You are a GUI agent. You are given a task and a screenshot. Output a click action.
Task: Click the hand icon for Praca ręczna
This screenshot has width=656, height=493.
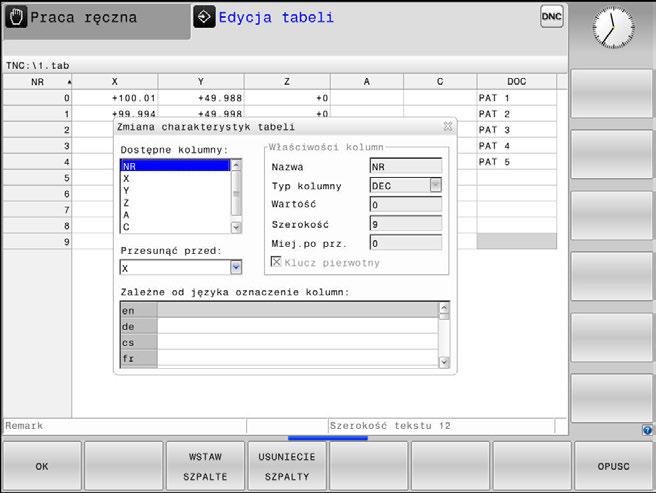[x=16, y=18]
